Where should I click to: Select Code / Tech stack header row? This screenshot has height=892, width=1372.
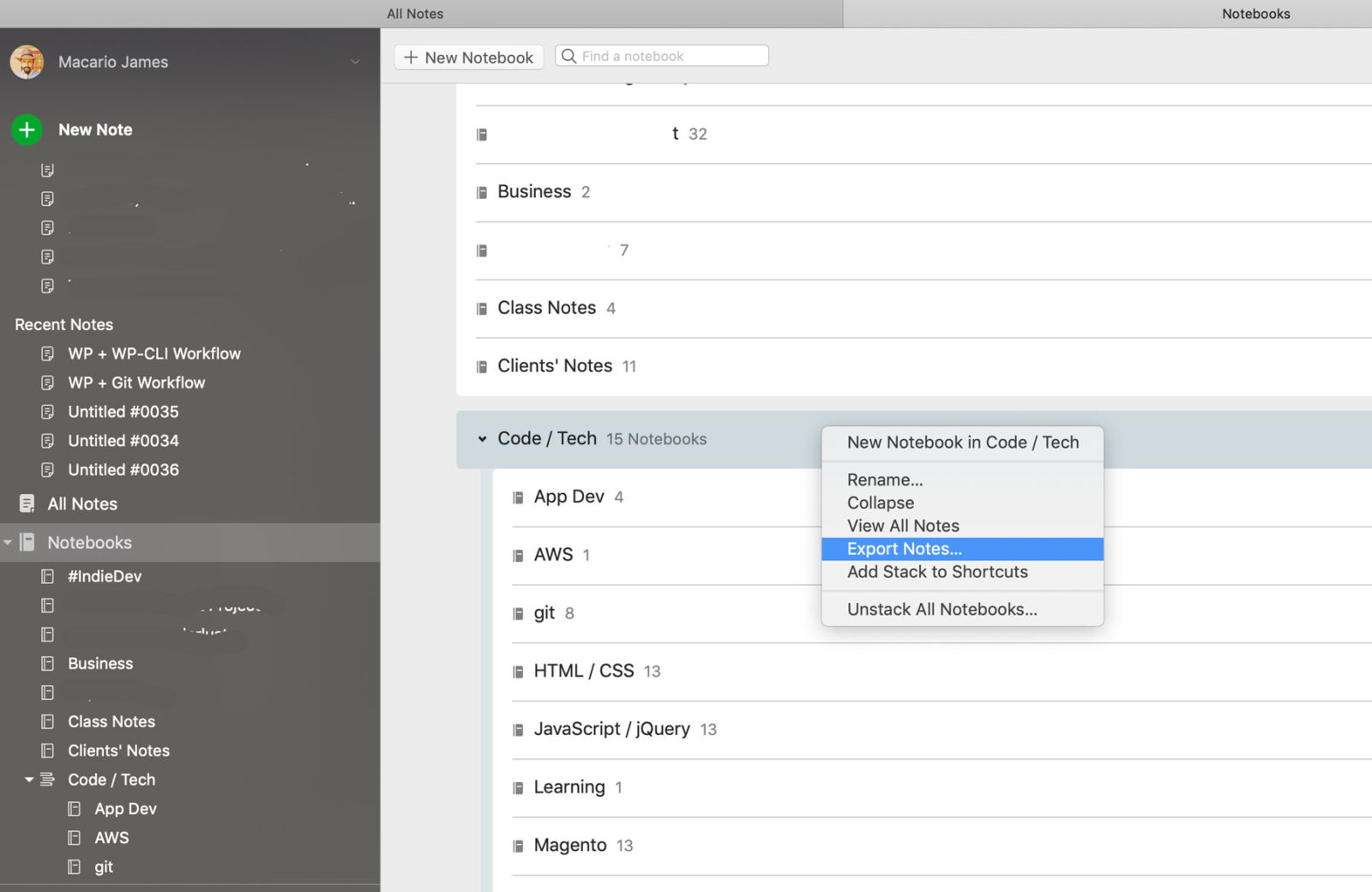click(x=914, y=439)
